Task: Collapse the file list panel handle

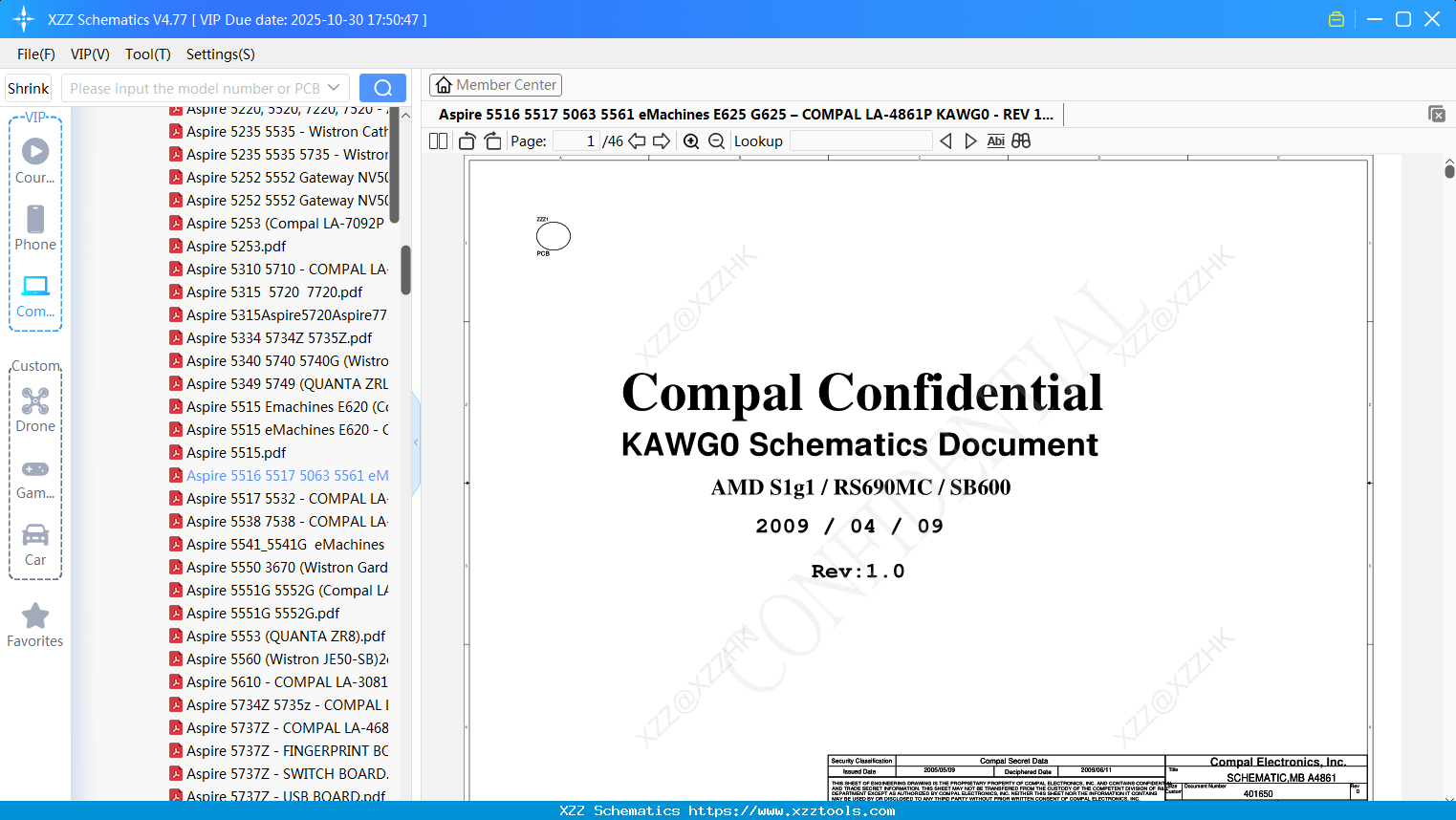Action: [x=416, y=442]
